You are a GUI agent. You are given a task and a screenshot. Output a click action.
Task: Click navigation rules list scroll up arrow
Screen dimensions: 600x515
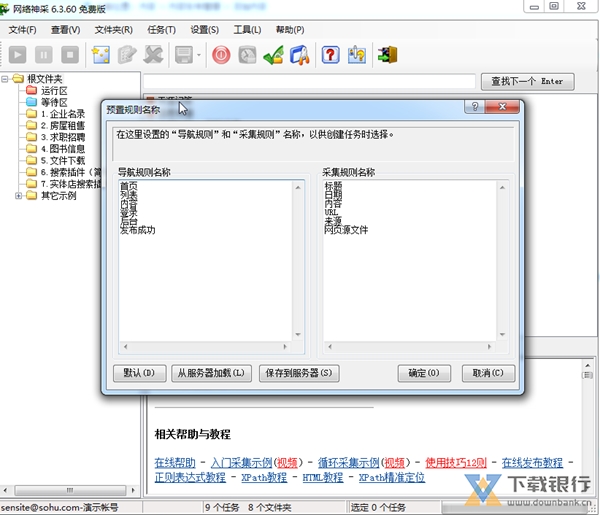[x=298, y=187]
